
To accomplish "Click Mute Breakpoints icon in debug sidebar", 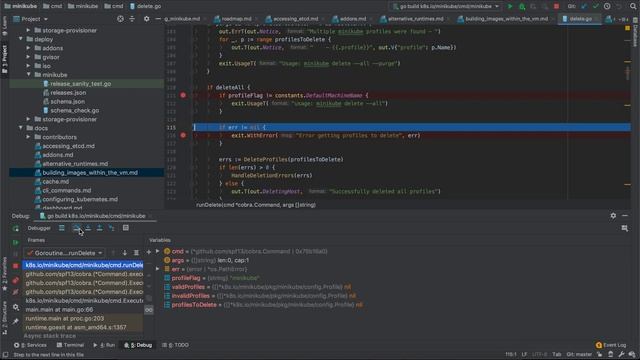I will click(x=16, y=292).
